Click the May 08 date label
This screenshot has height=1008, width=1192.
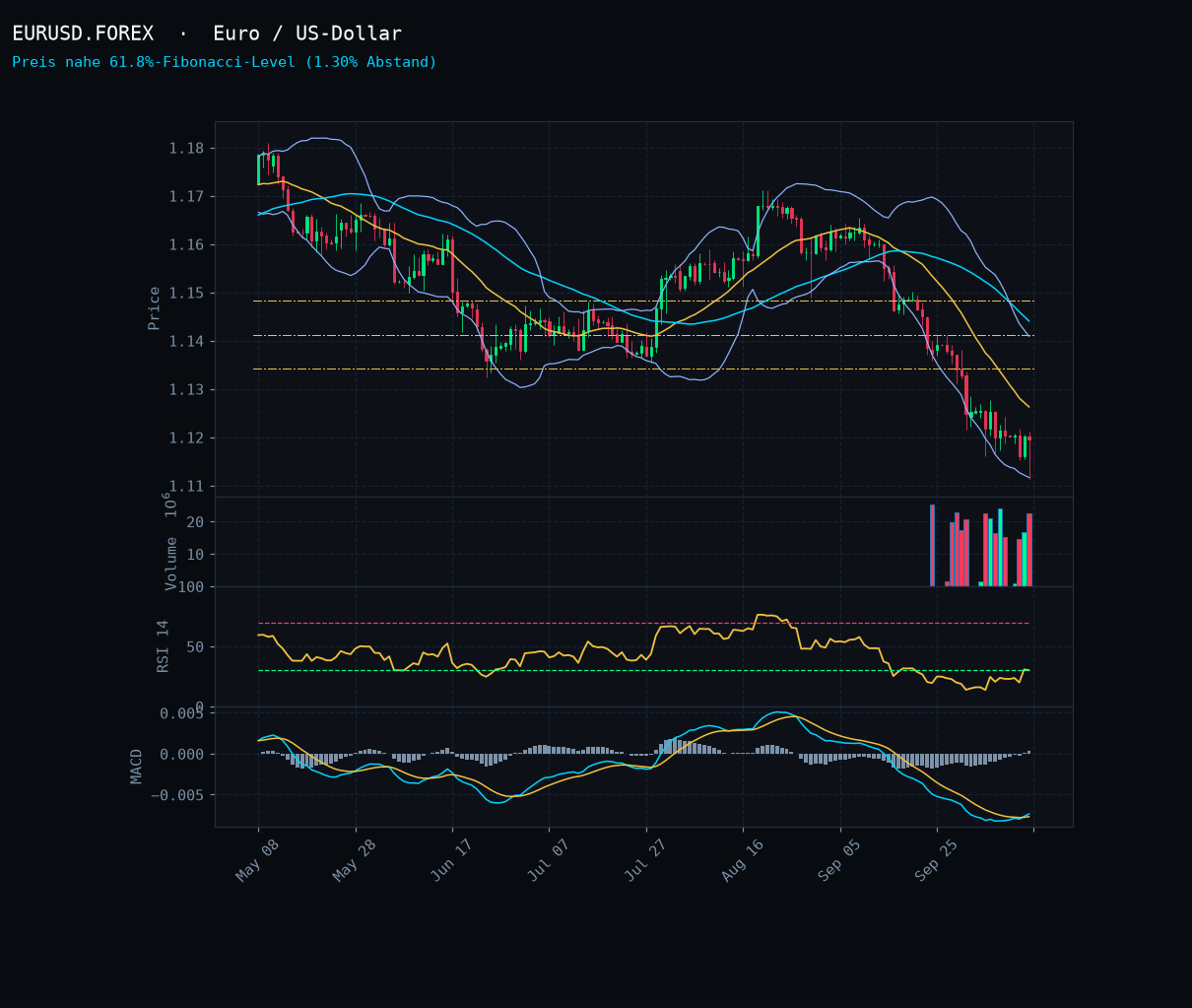pos(258,860)
